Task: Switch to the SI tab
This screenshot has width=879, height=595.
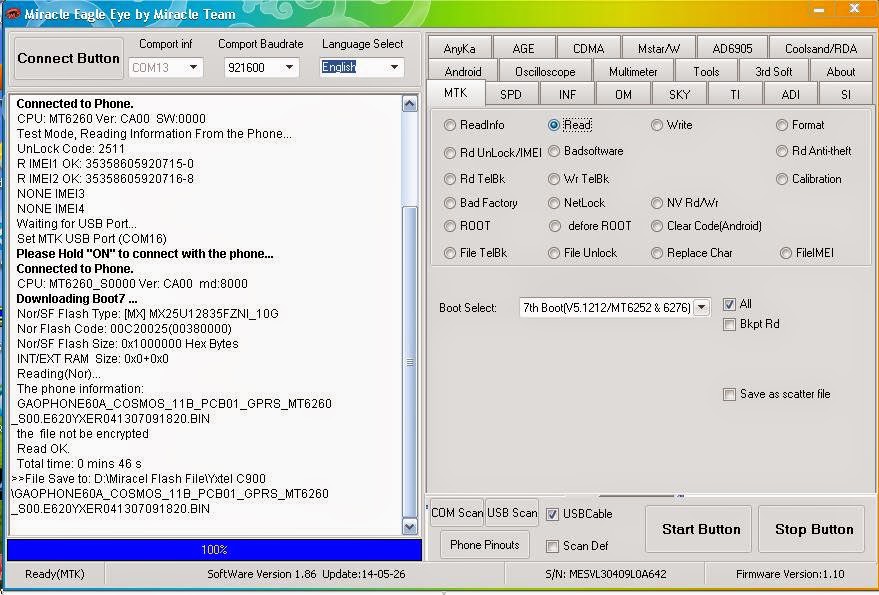Action: 846,94
